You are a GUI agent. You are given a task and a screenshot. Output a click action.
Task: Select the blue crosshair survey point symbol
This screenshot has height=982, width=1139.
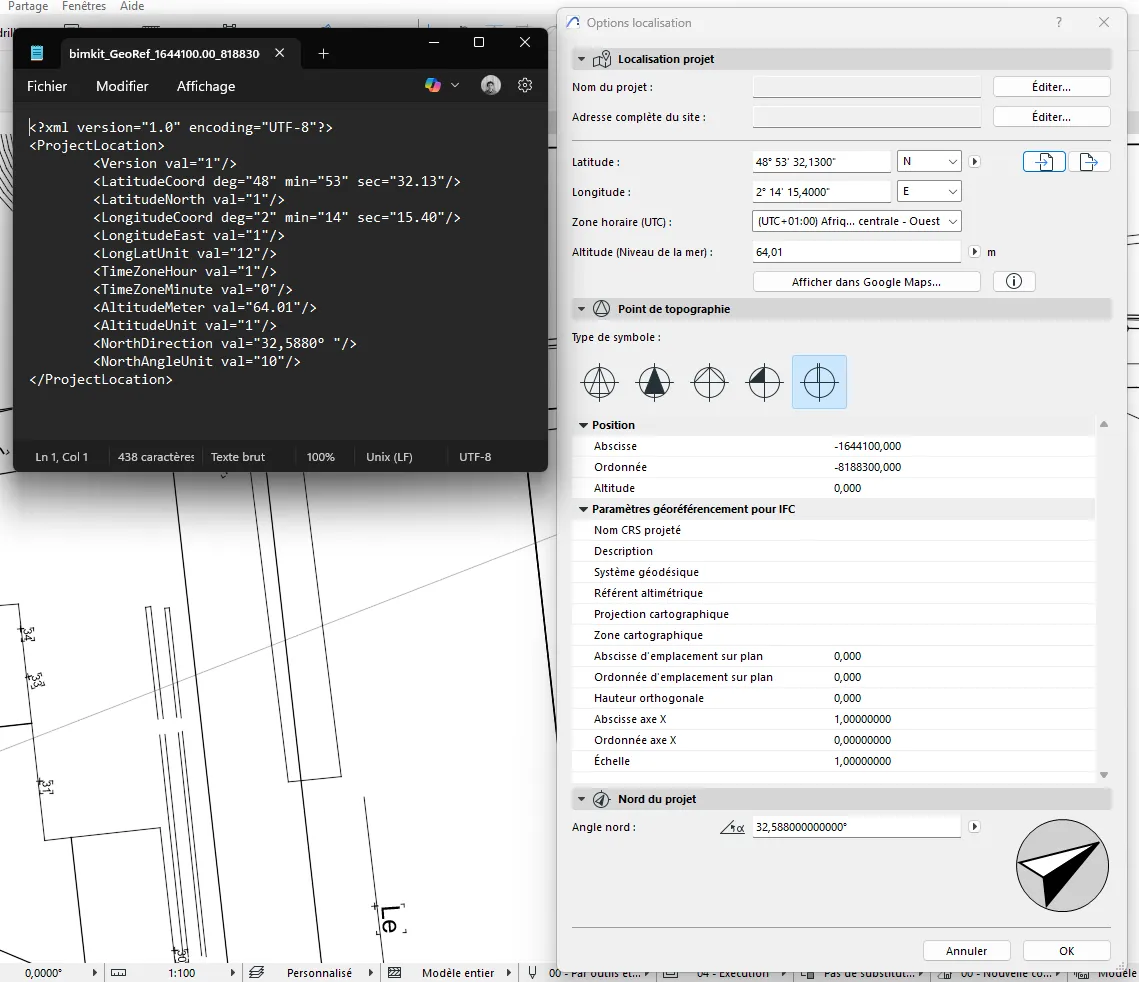819,381
